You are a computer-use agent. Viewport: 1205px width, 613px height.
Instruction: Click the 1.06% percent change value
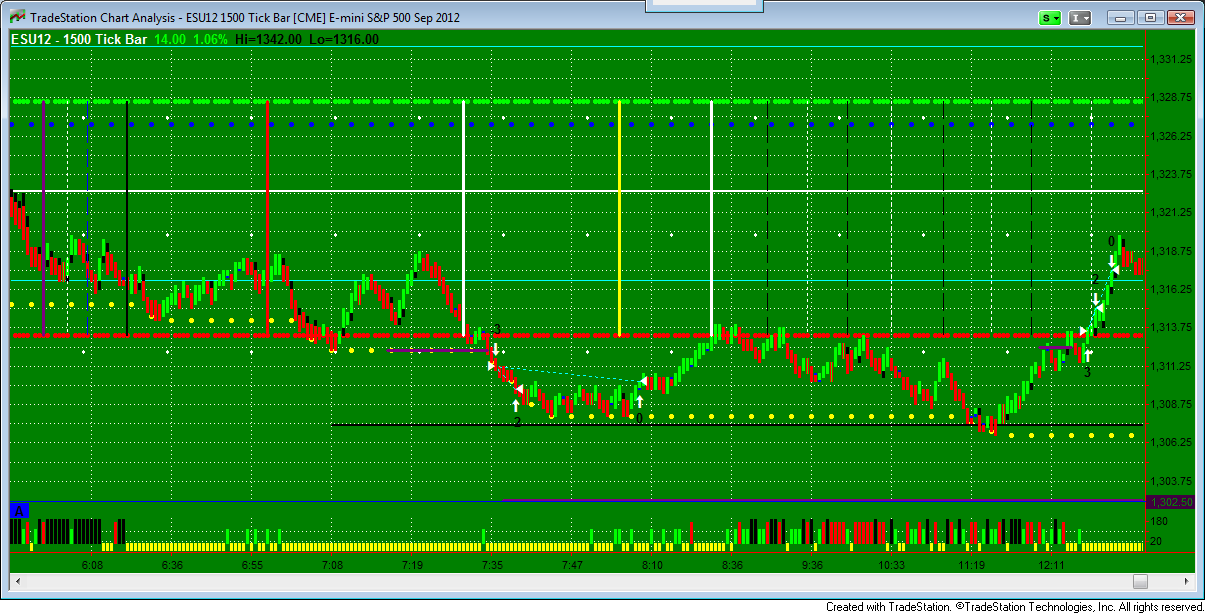(211, 39)
